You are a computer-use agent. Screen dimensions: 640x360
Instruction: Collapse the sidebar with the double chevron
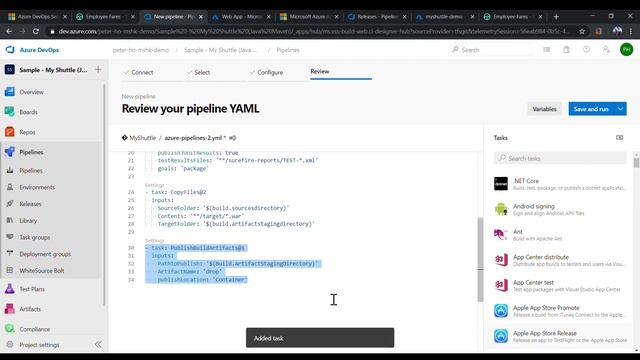98,344
